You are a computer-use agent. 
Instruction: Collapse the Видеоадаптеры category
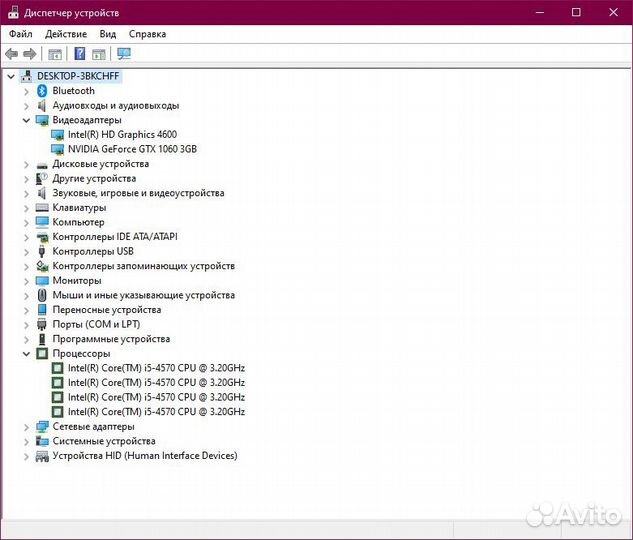point(26,120)
